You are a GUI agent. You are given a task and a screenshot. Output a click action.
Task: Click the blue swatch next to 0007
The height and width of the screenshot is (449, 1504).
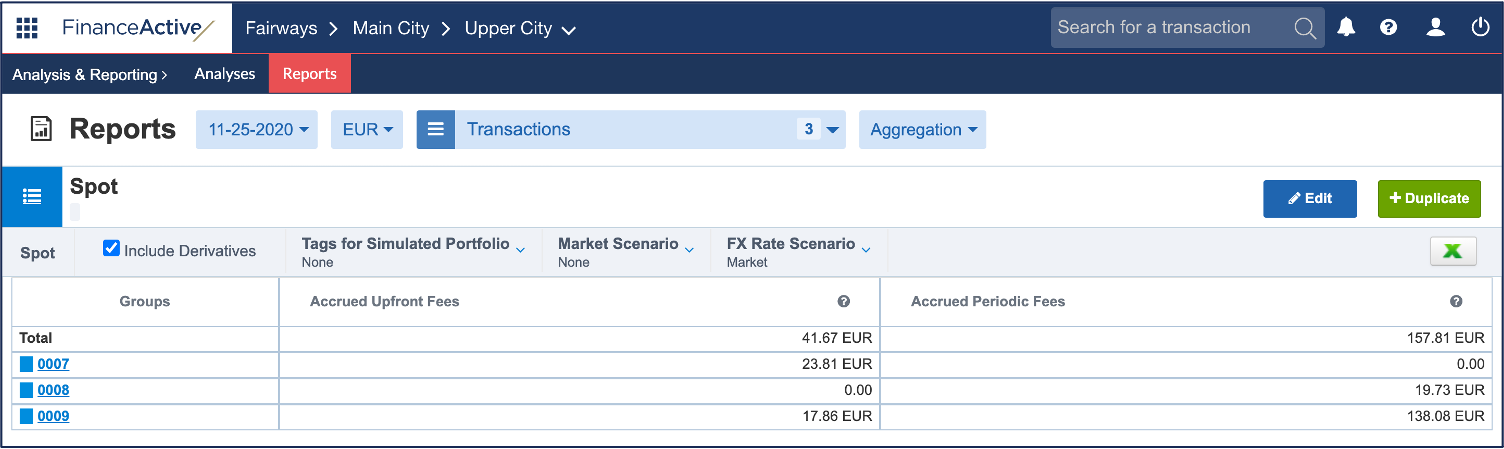tap(26, 364)
